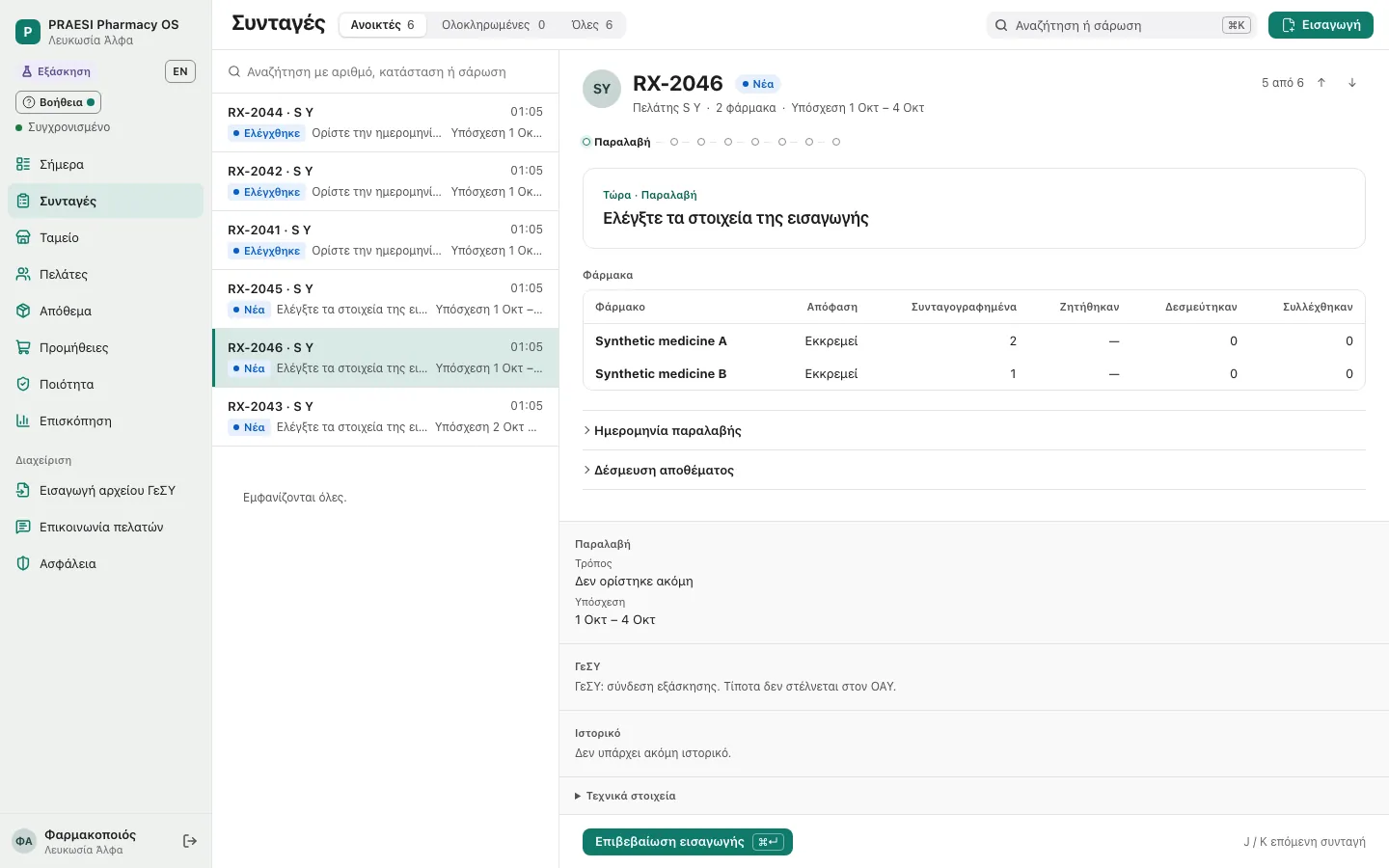The width and height of the screenshot is (1389, 868).
Task: Open prescription RX-2041 in the list
Action: point(386,240)
